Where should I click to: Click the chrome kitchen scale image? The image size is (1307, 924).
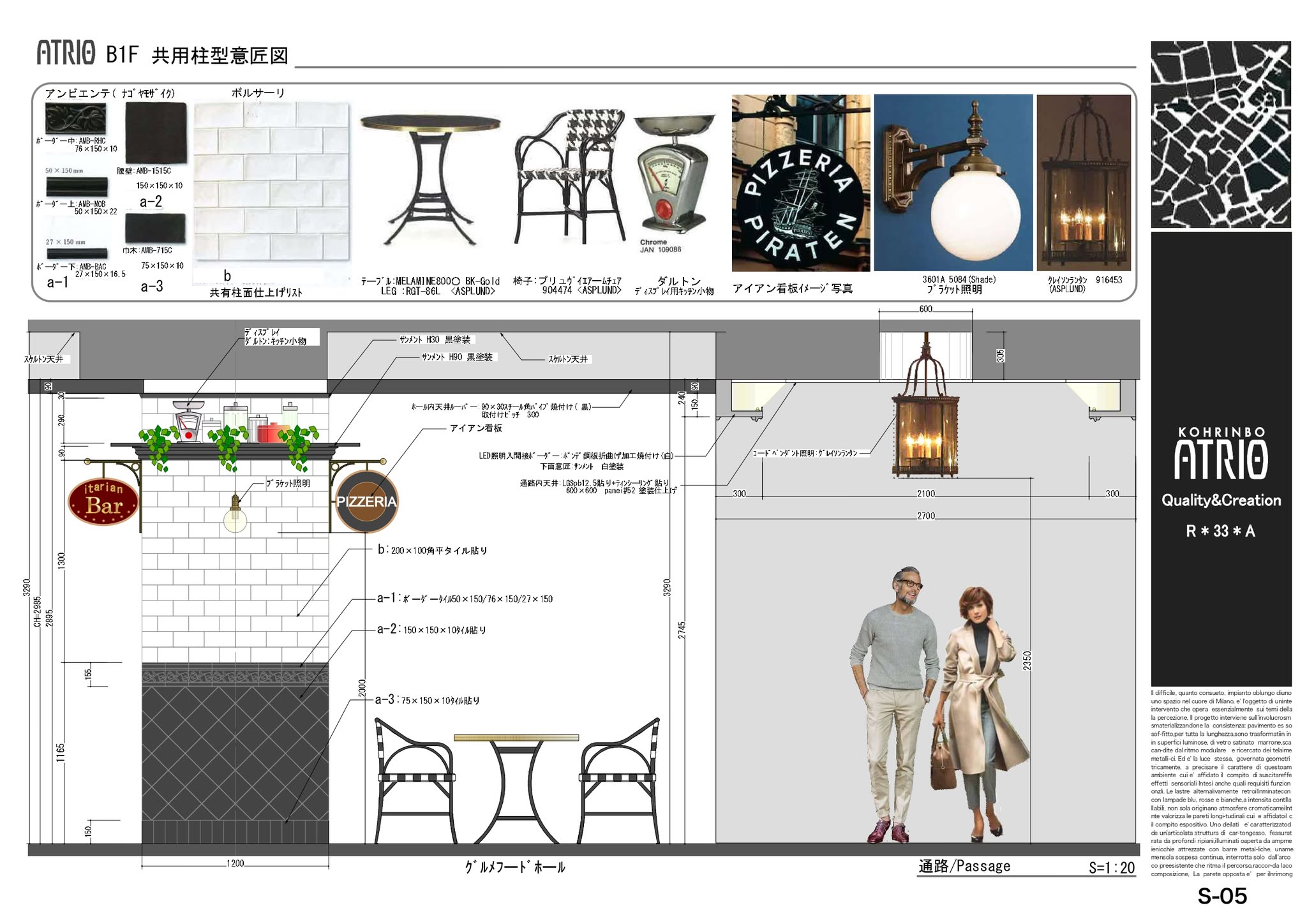click(x=675, y=175)
